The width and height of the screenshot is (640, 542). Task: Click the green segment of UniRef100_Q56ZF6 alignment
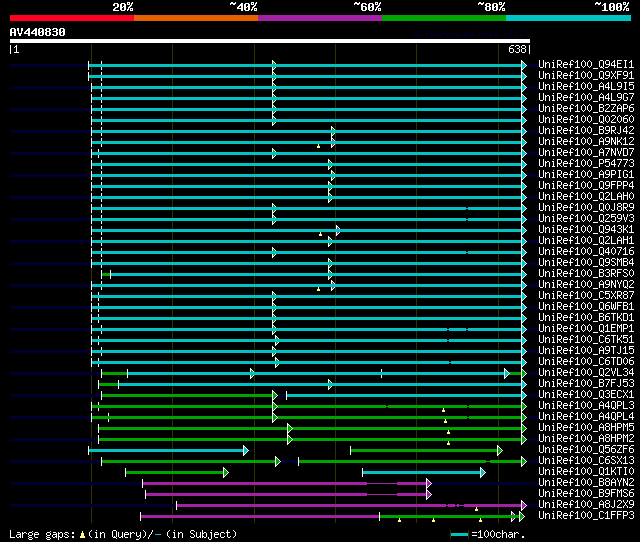(x=425, y=451)
